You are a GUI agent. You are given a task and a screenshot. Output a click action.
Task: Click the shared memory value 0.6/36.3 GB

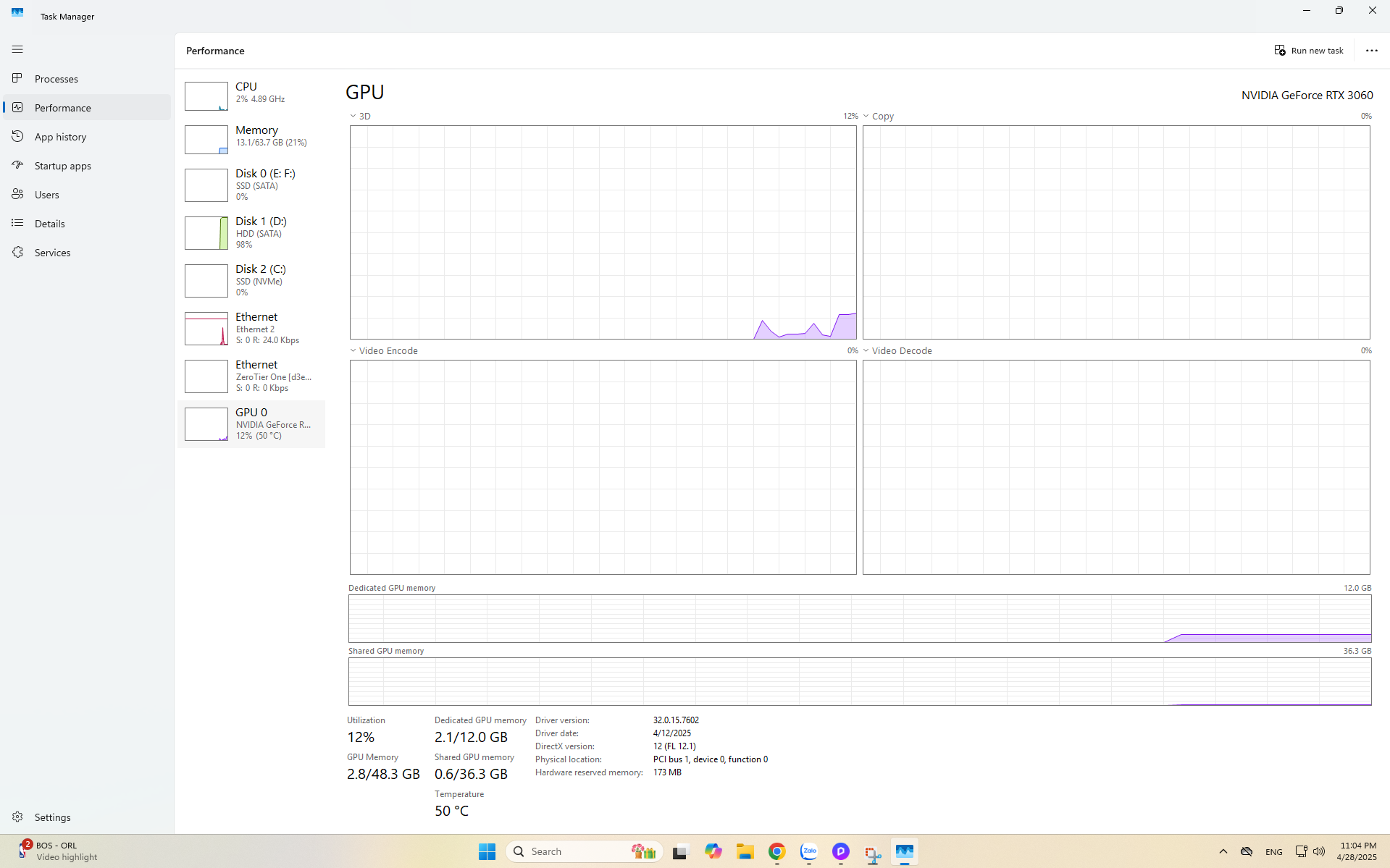[471, 774]
